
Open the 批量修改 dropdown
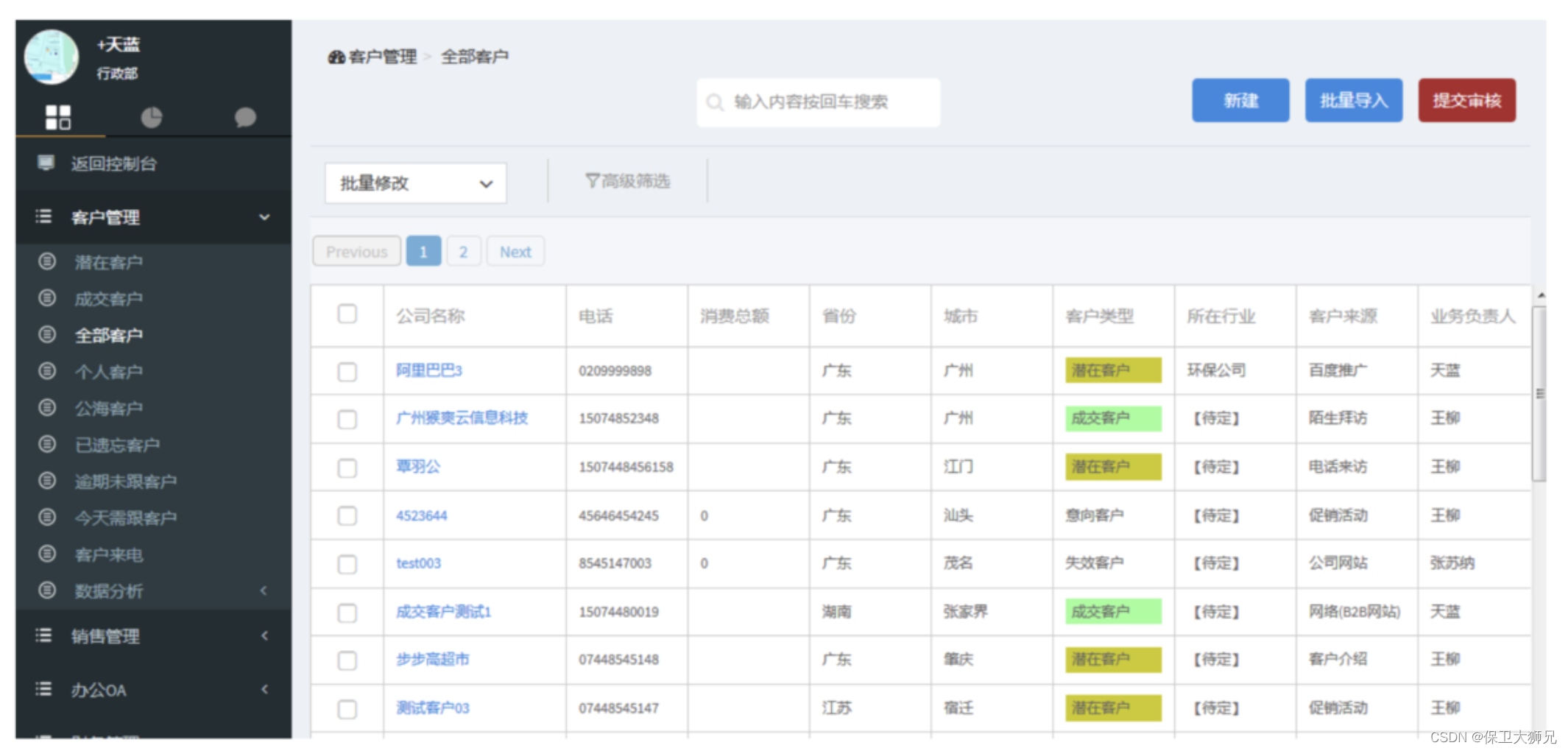click(x=415, y=183)
